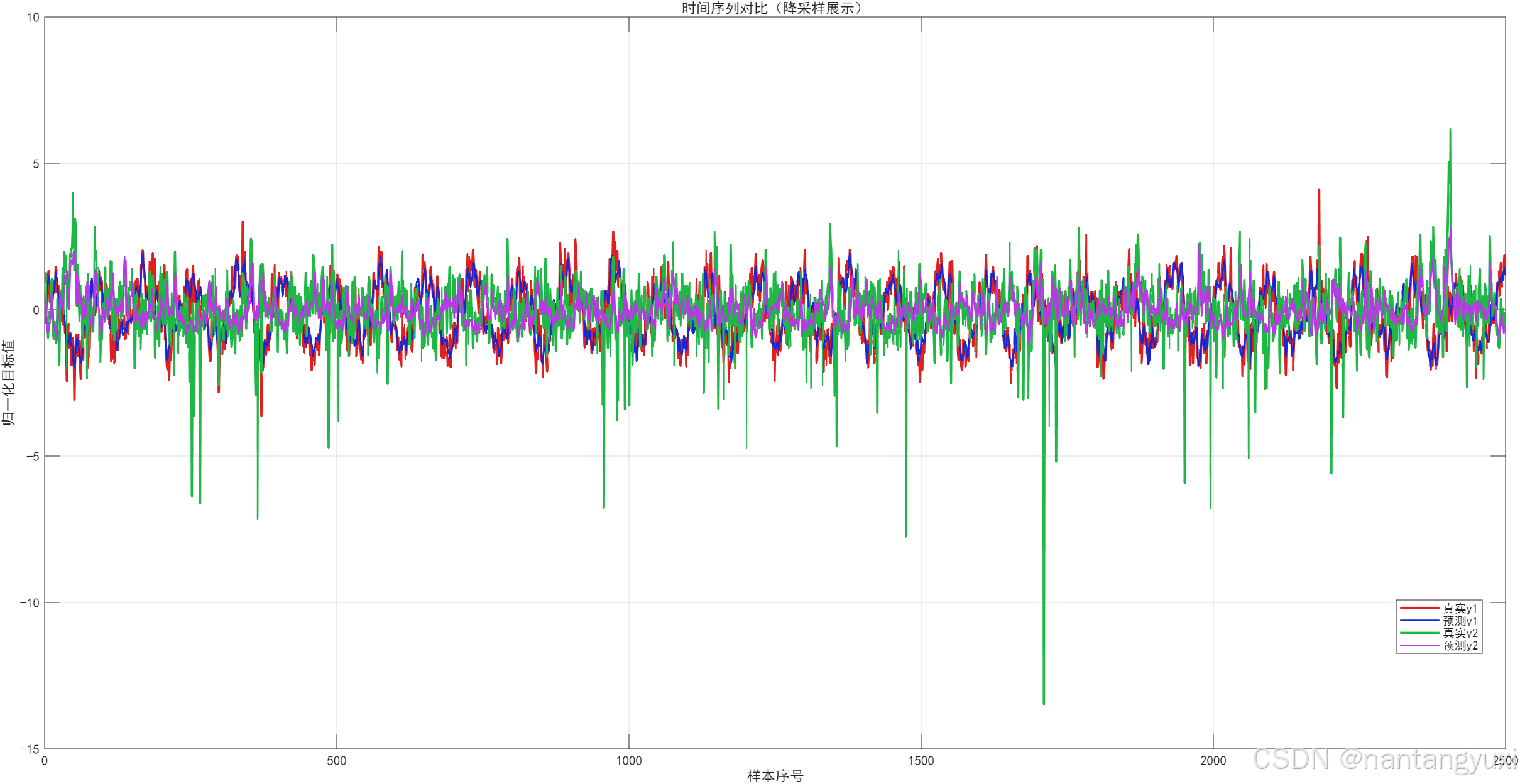
Task: Click the green 真实y2 legend line sample
Action: point(1419,633)
